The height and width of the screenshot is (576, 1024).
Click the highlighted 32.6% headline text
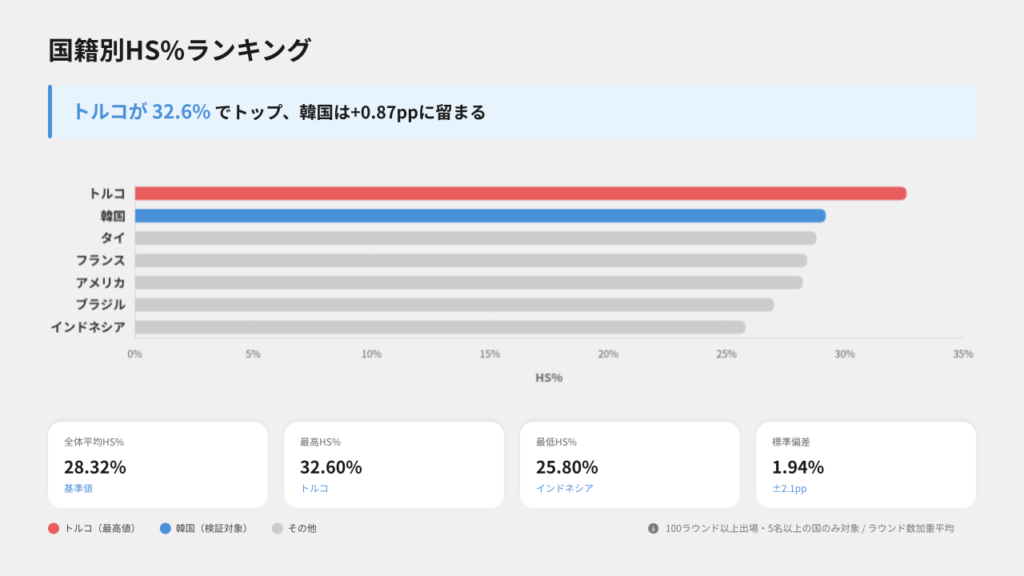tap(181, 112)
